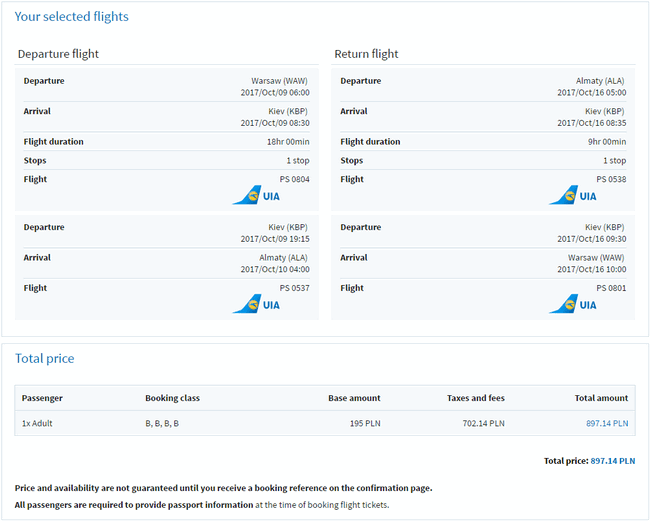Click the 'Booking class' column header

[x=172, y=398]
